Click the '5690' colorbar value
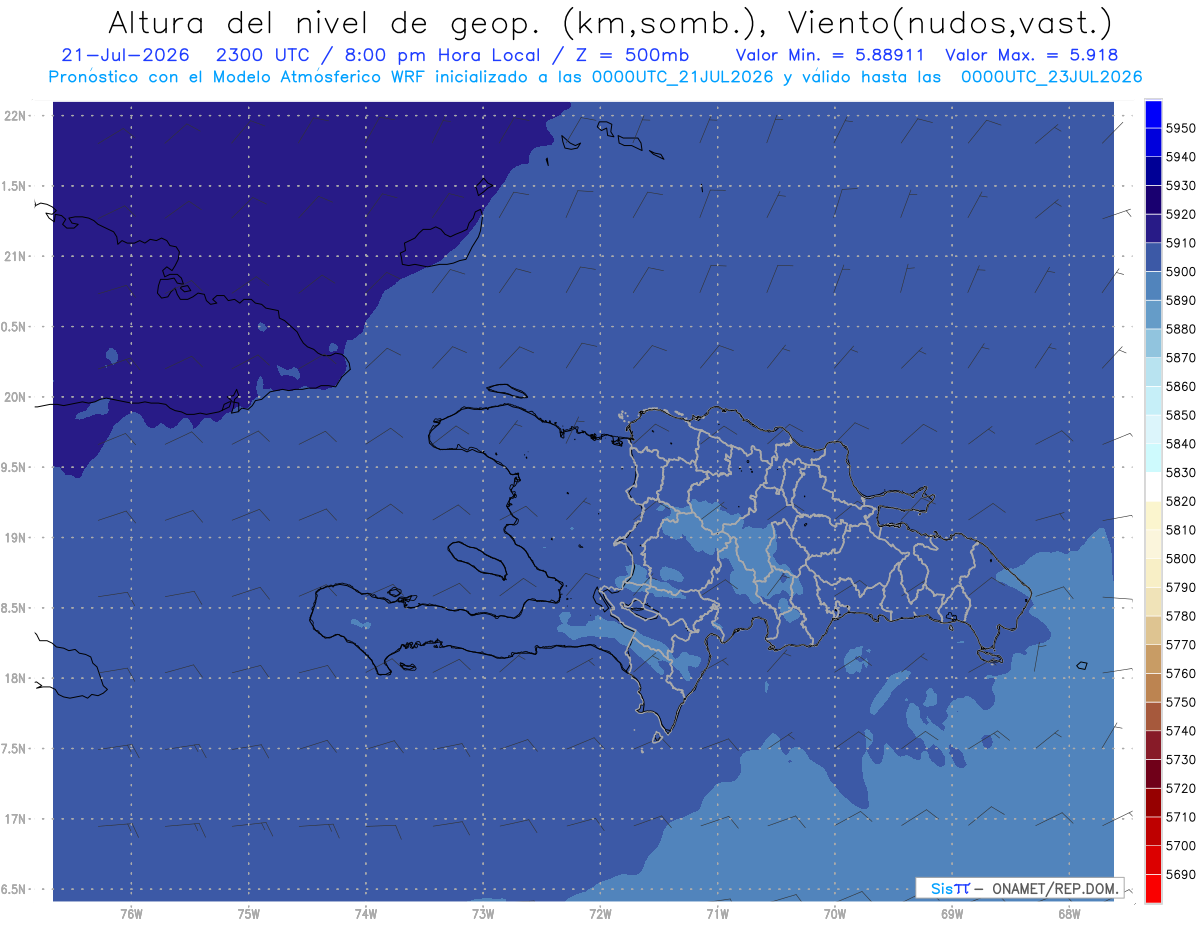The height and width of the screenshot is (927, 1200). 1180,874
